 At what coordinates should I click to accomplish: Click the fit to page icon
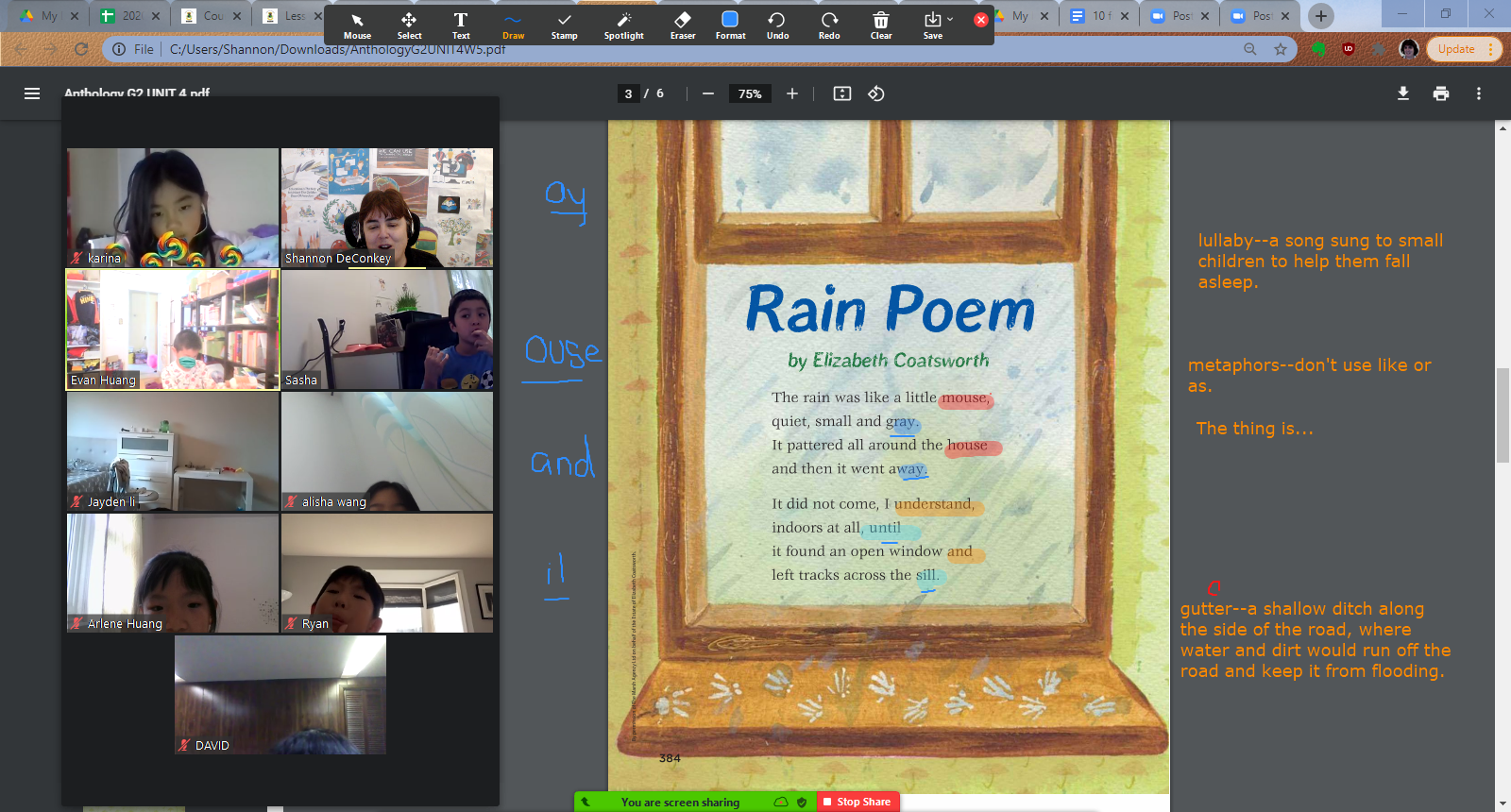pyautogui.click(x=842, y=93)
